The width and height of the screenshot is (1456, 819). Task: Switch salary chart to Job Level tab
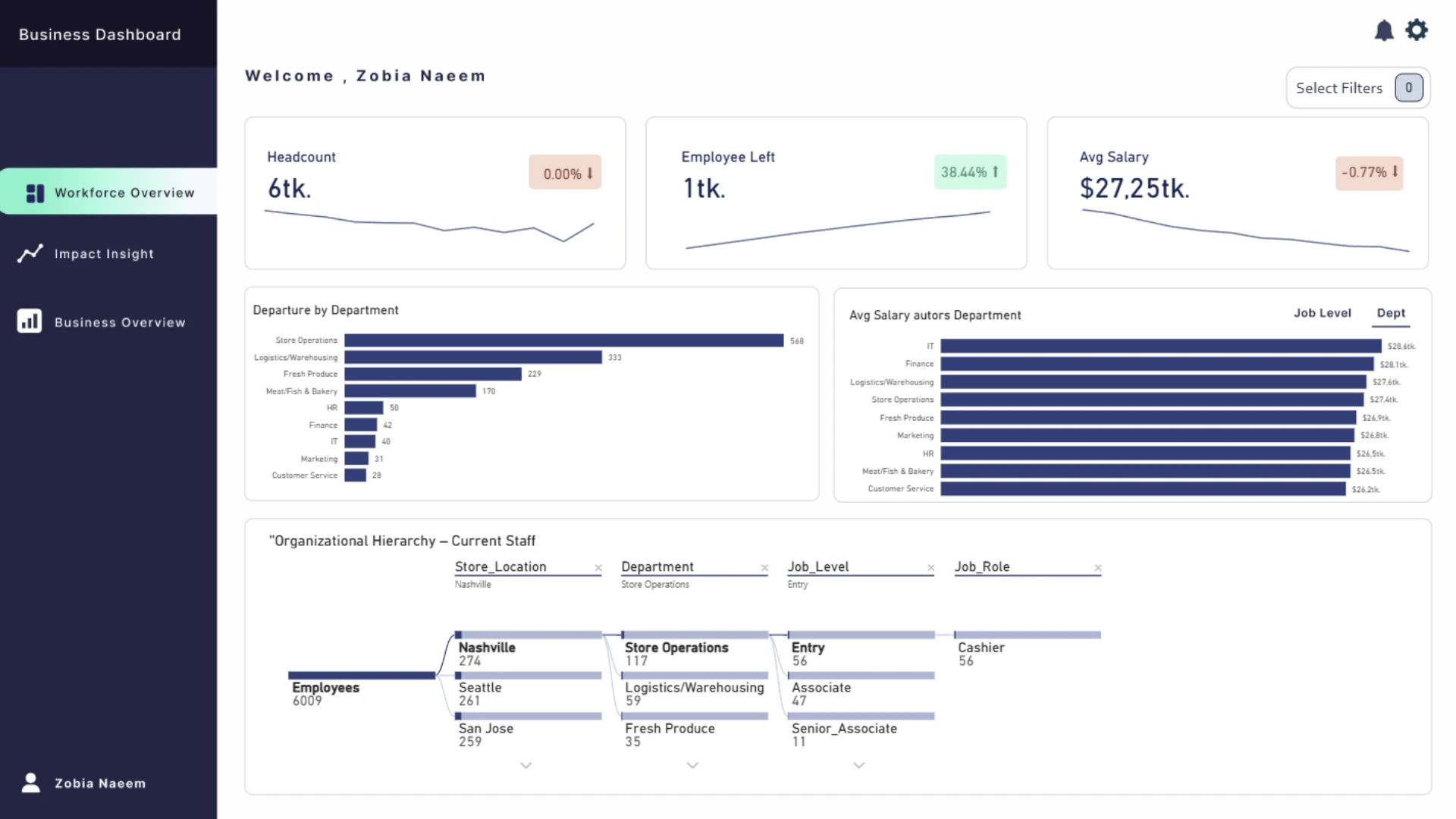click(1322, 313)
